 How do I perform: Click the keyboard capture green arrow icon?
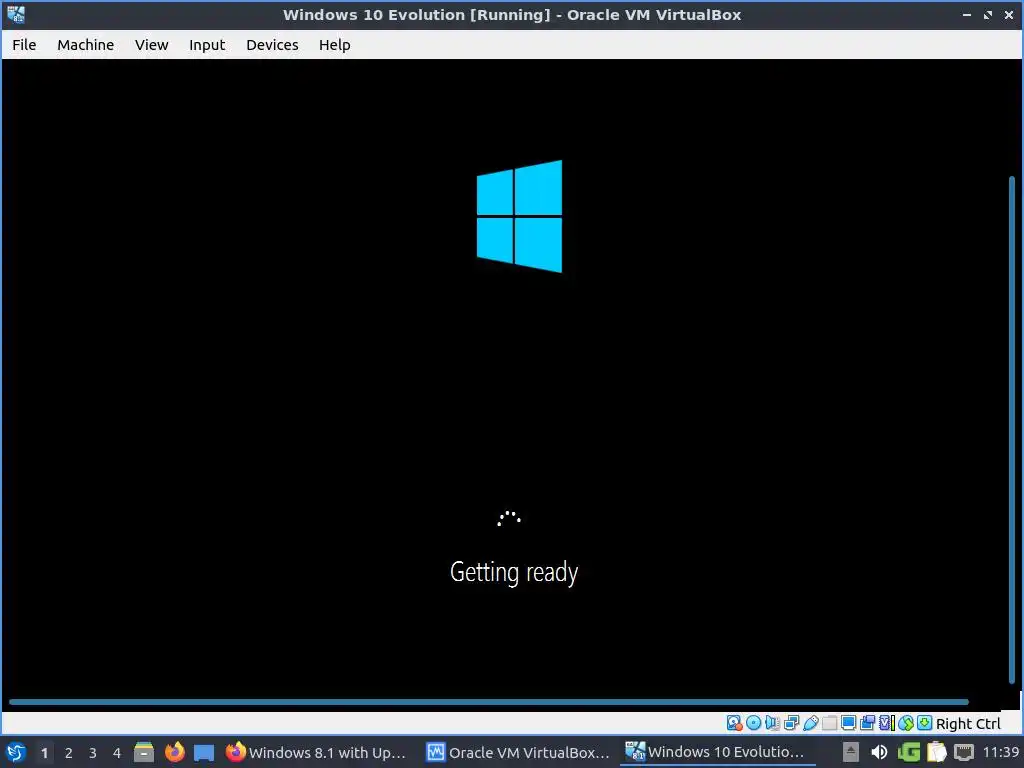pyautogui.click(x=925, y=723)
